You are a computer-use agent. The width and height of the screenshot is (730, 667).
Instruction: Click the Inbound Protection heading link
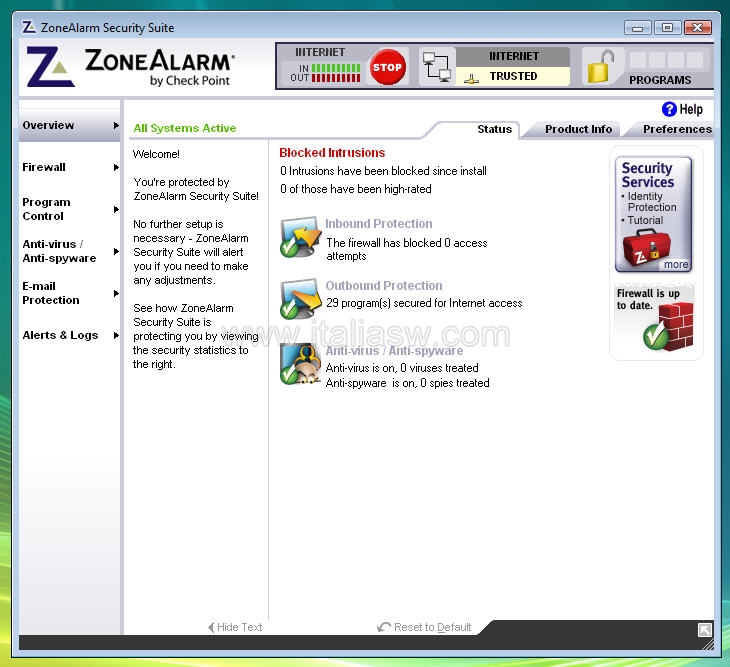click(x=379, y=223)
